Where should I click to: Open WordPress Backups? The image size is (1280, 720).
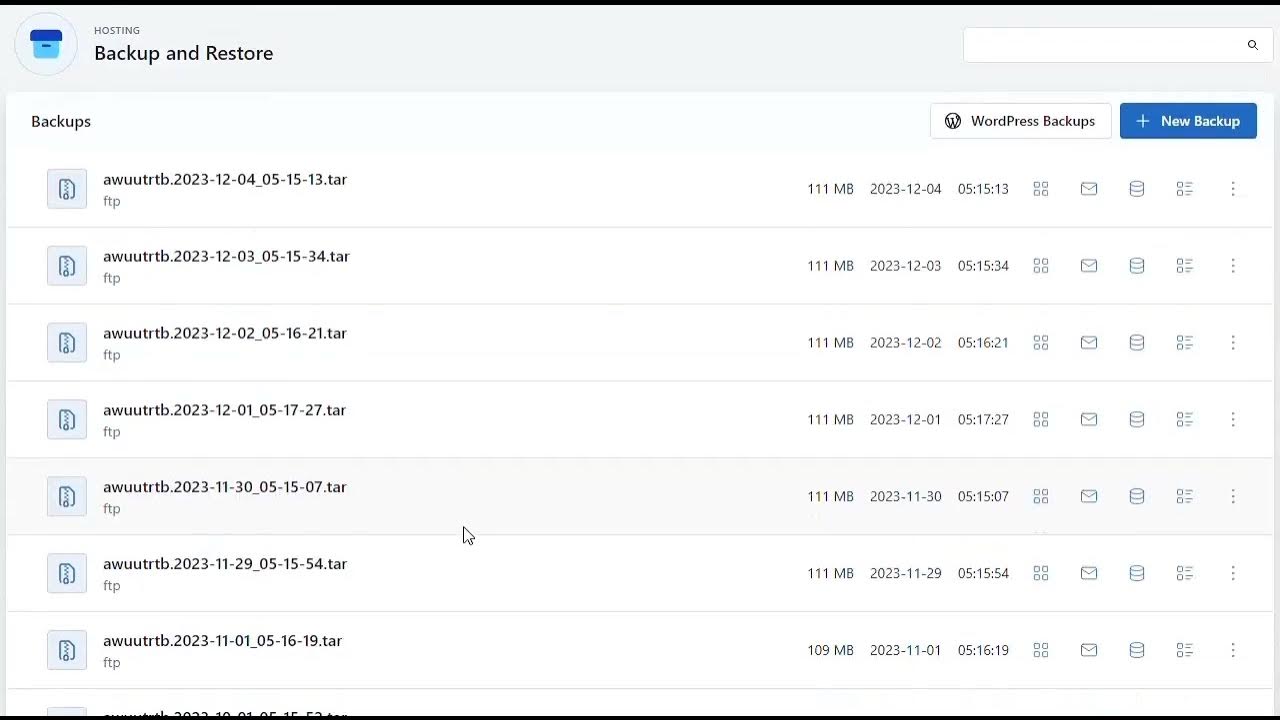1021,121
